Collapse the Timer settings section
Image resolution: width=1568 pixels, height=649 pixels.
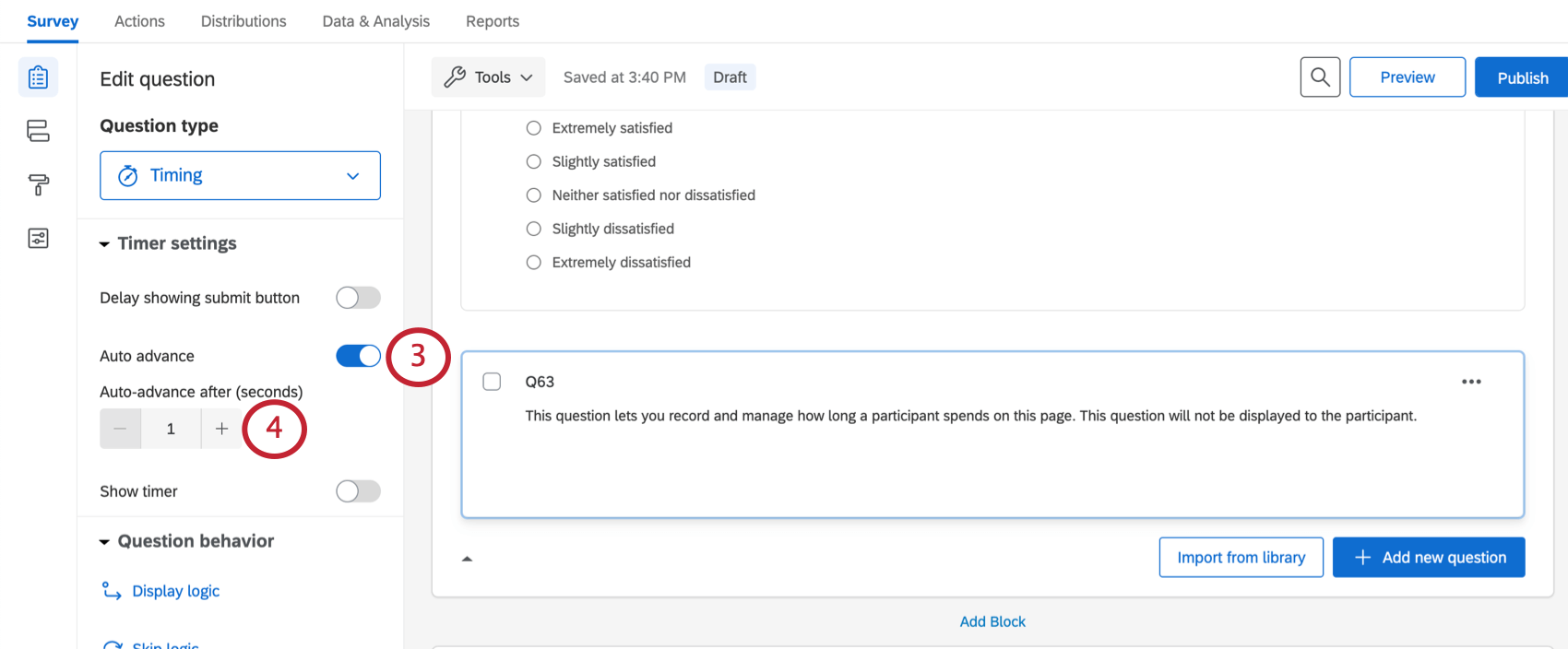click(x=105, y=244)
